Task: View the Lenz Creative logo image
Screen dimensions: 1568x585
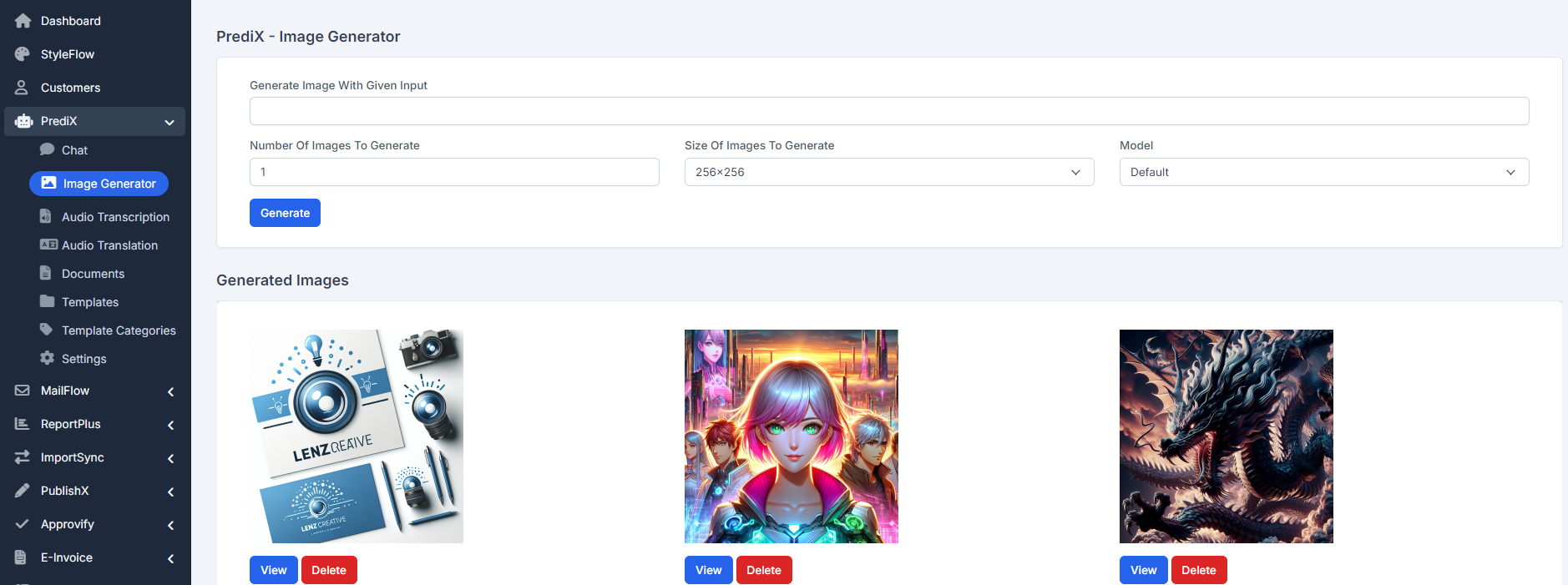Action: 274,570
